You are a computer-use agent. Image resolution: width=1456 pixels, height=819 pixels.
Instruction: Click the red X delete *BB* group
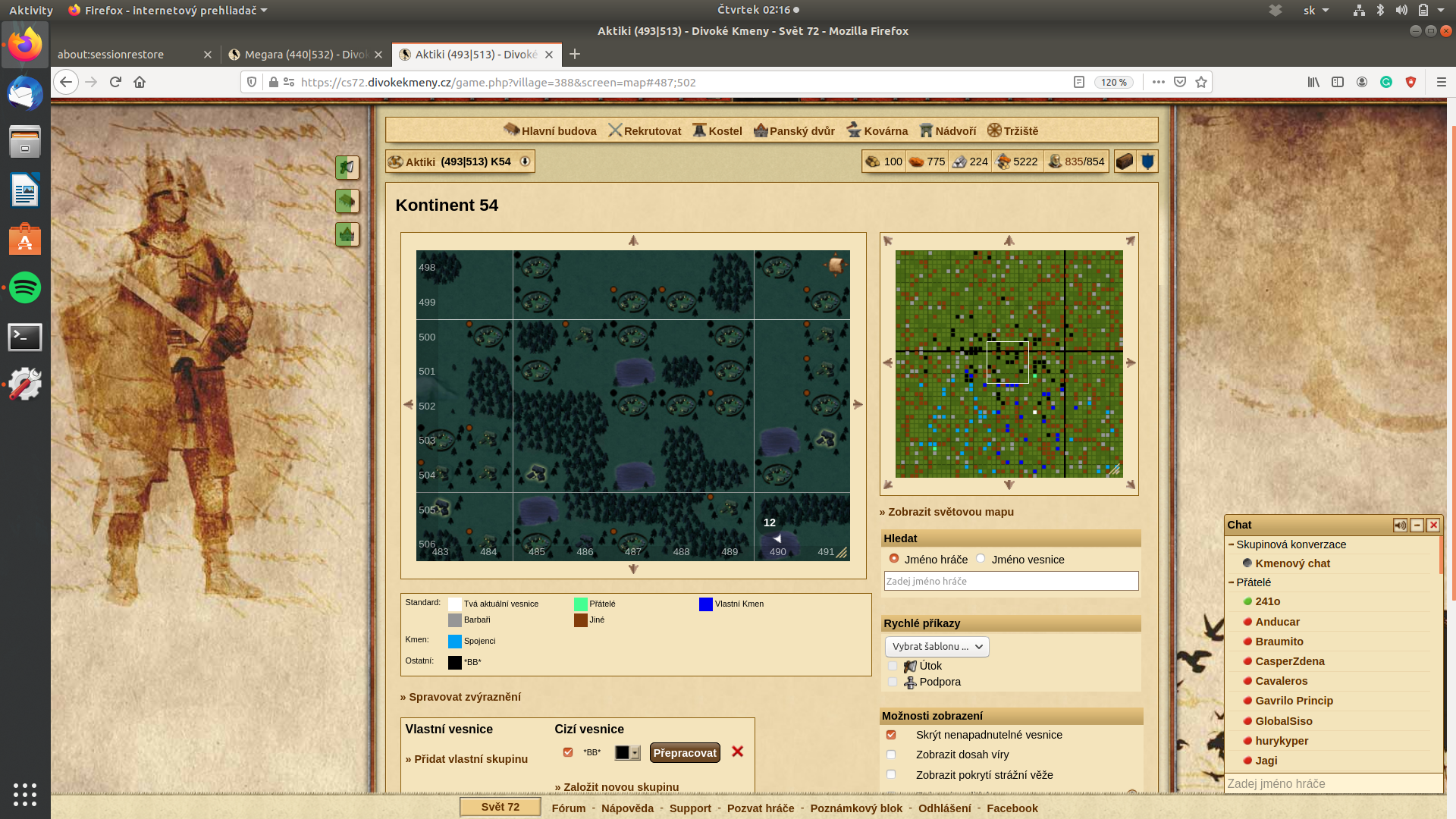[x=737, y=752]
